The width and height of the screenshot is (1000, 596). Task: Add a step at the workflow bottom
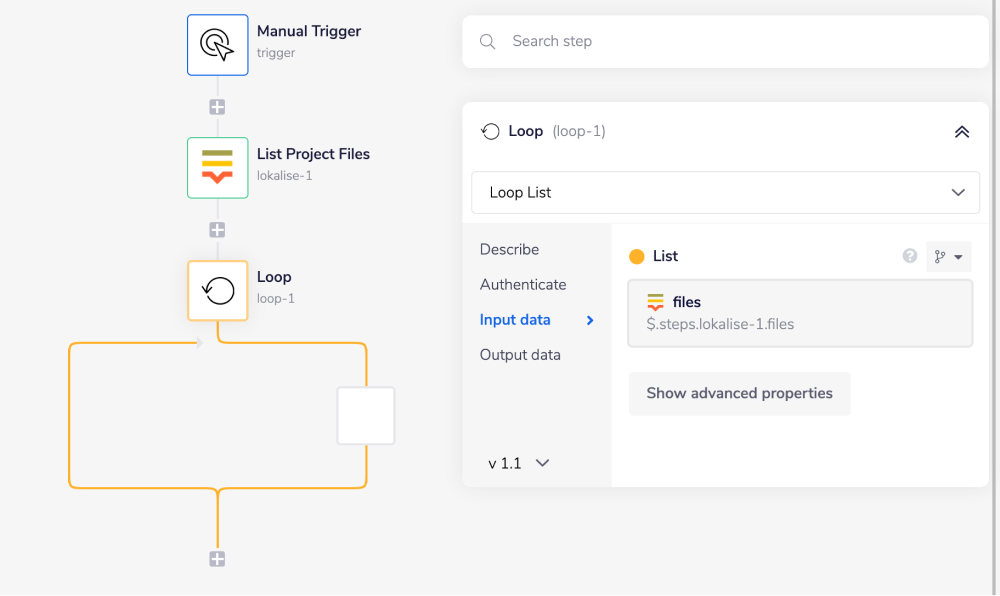coord(217,559)
